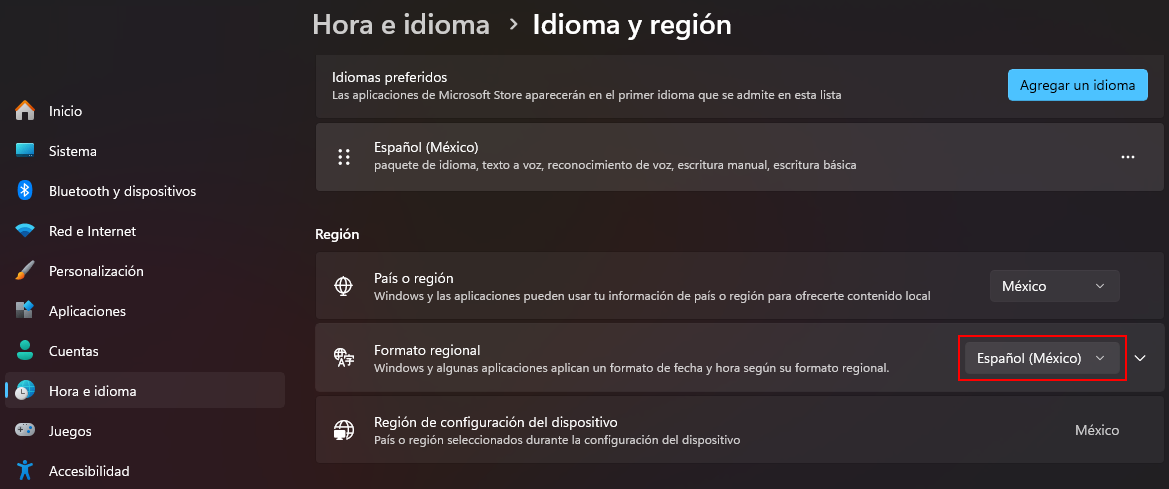Select the Sistema monitor icon

coord(25,151)
